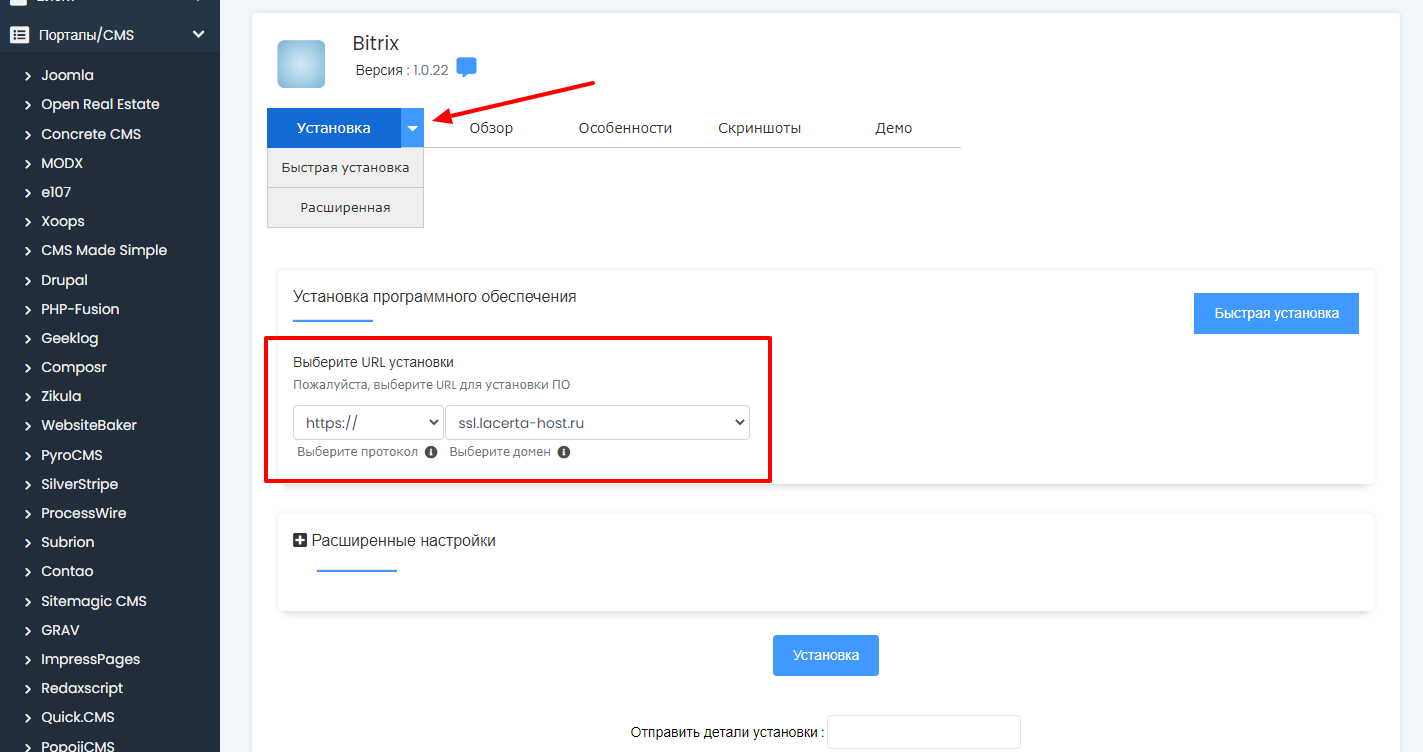The height and width of the screenshot is (752, 1423).
Task: Click the blue Установка tab button
Action: click(x=334, y=128)
